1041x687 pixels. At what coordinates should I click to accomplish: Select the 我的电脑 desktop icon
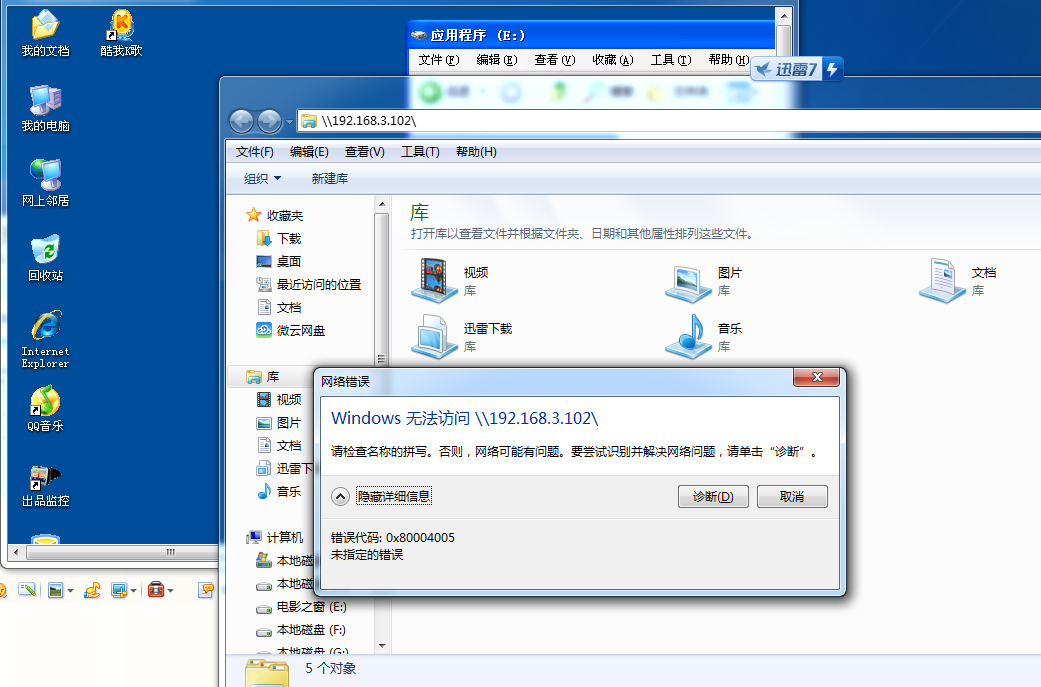click(45, 108)
